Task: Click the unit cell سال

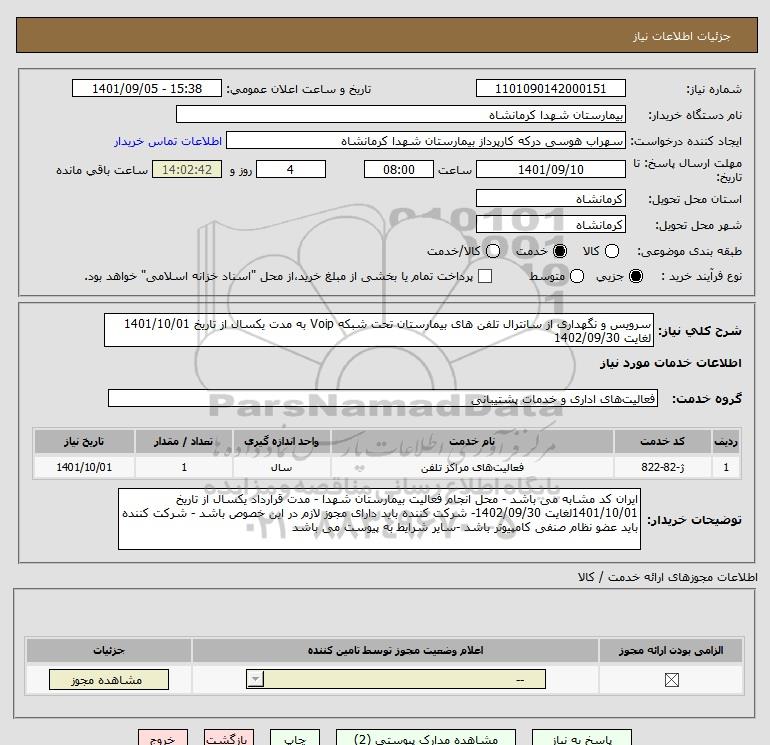Action: click(281, 467)
